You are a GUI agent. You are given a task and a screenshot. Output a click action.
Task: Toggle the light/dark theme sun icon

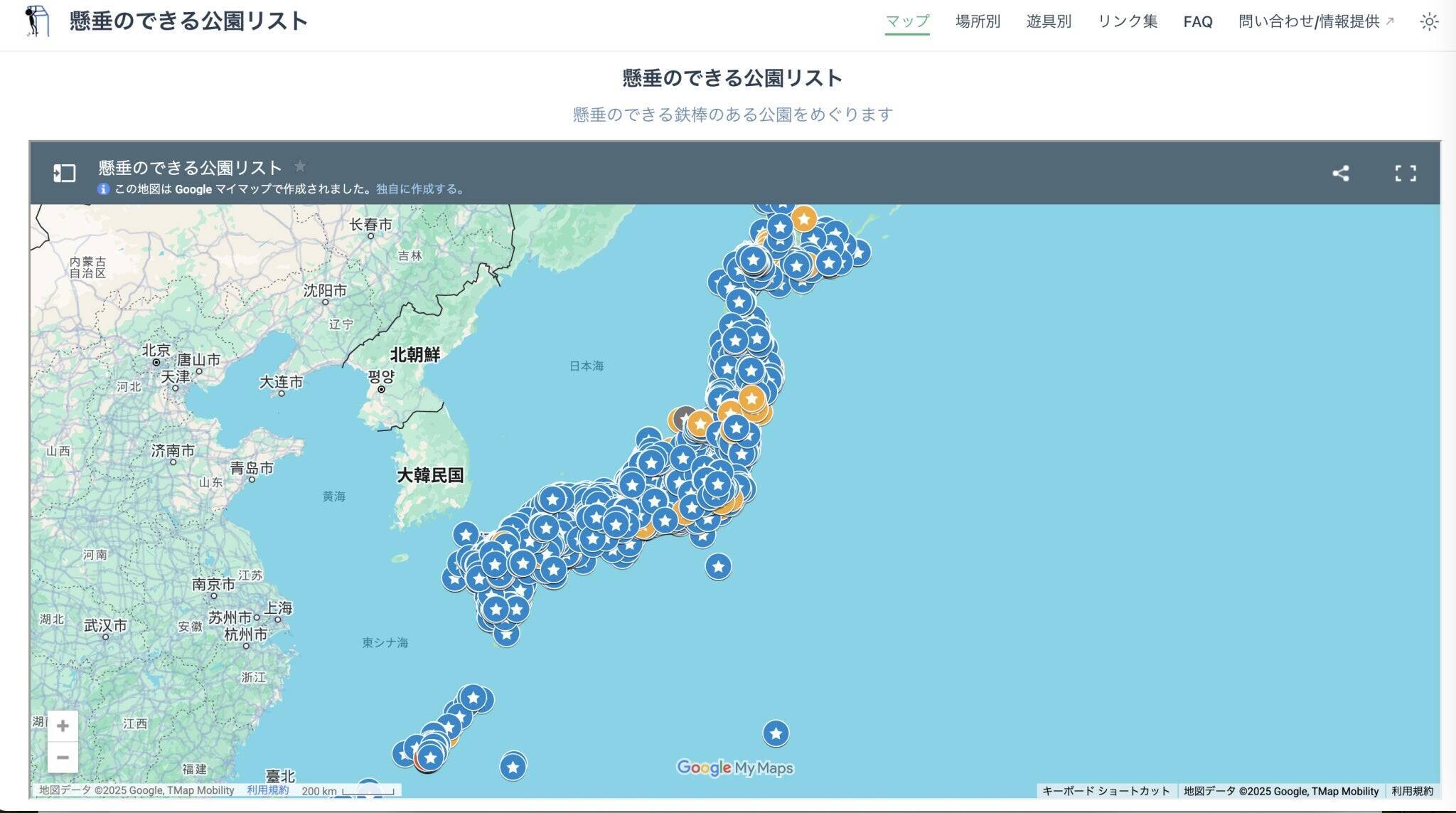(x=1429, y=21)
